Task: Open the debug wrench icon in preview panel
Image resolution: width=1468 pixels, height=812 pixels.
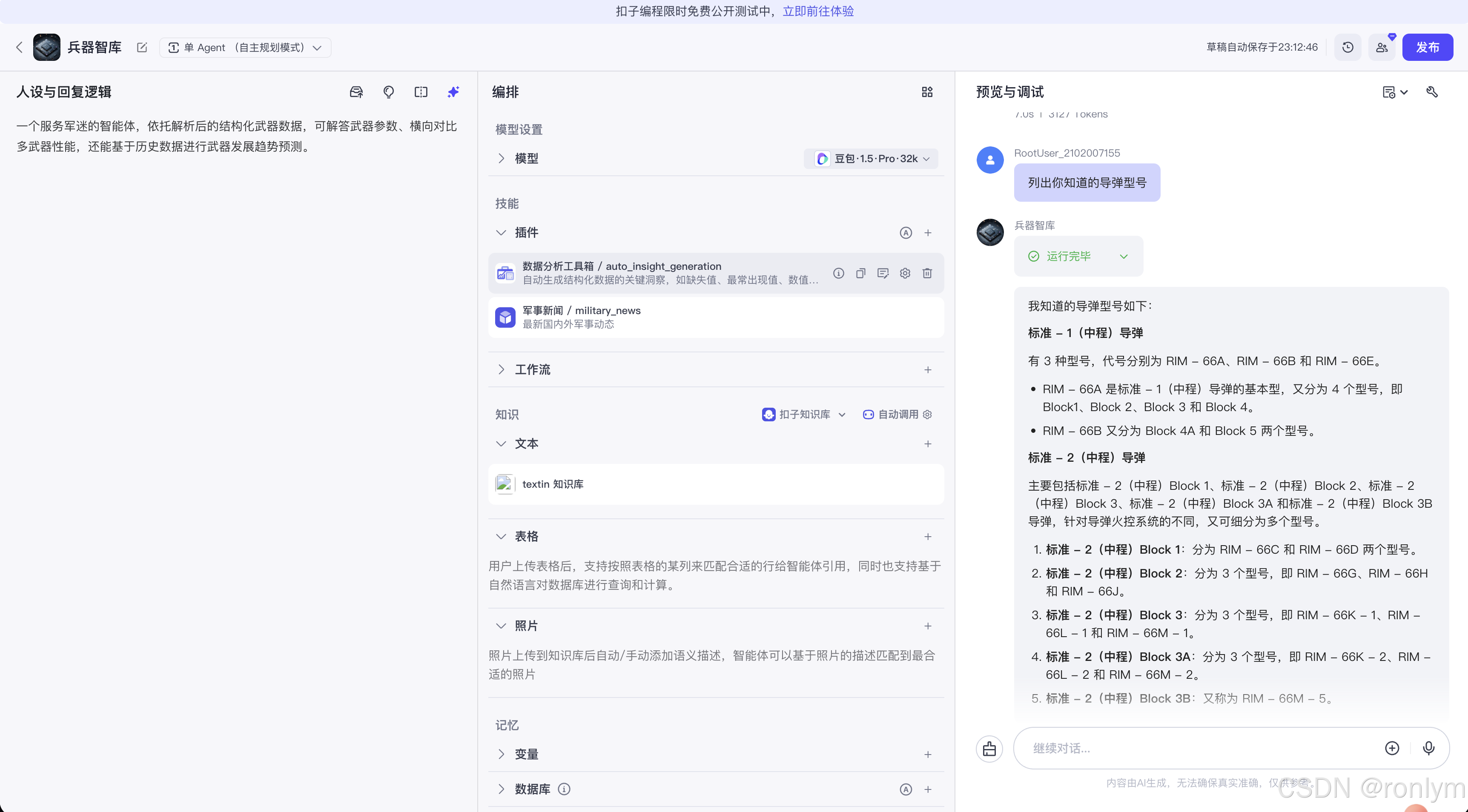Action: [x=1432, y=92]
